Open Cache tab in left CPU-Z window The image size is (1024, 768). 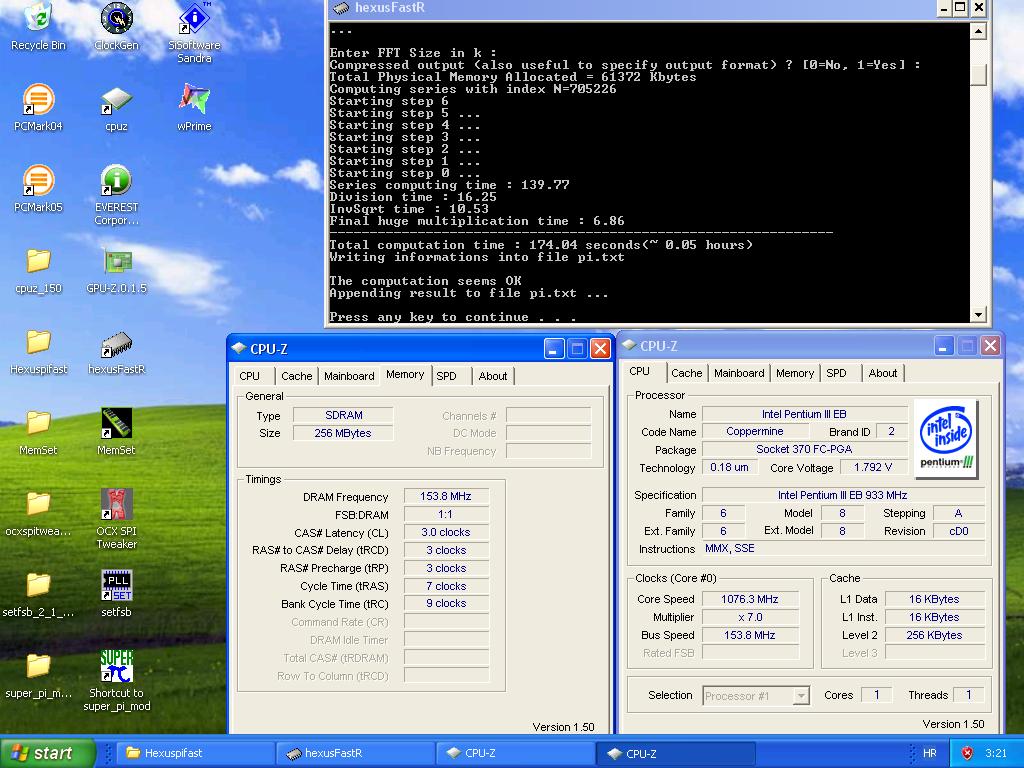pos(296,376)
